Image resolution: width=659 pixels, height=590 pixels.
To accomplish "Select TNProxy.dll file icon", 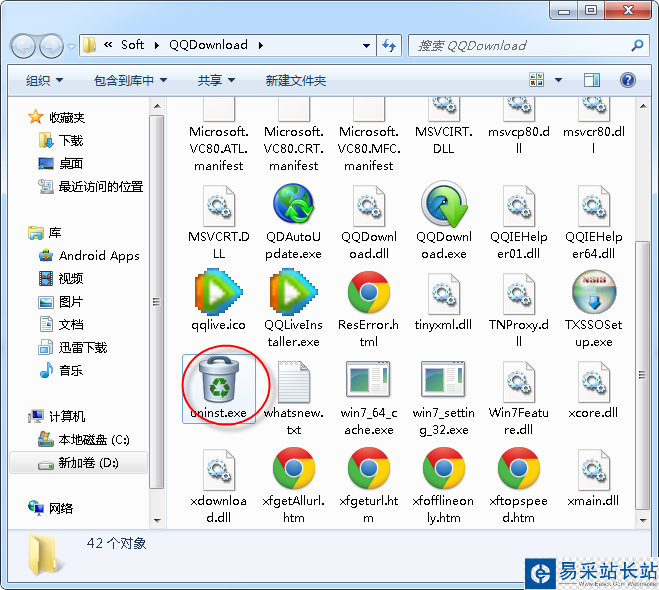I will pos(519,293).
